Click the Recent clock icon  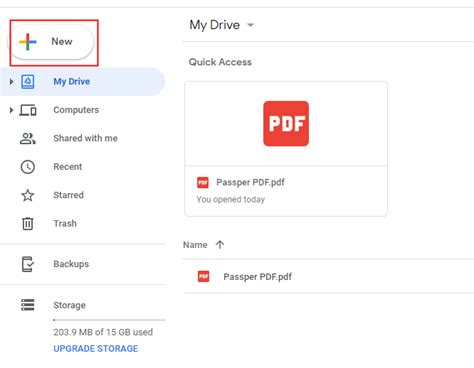click(28, 167)
